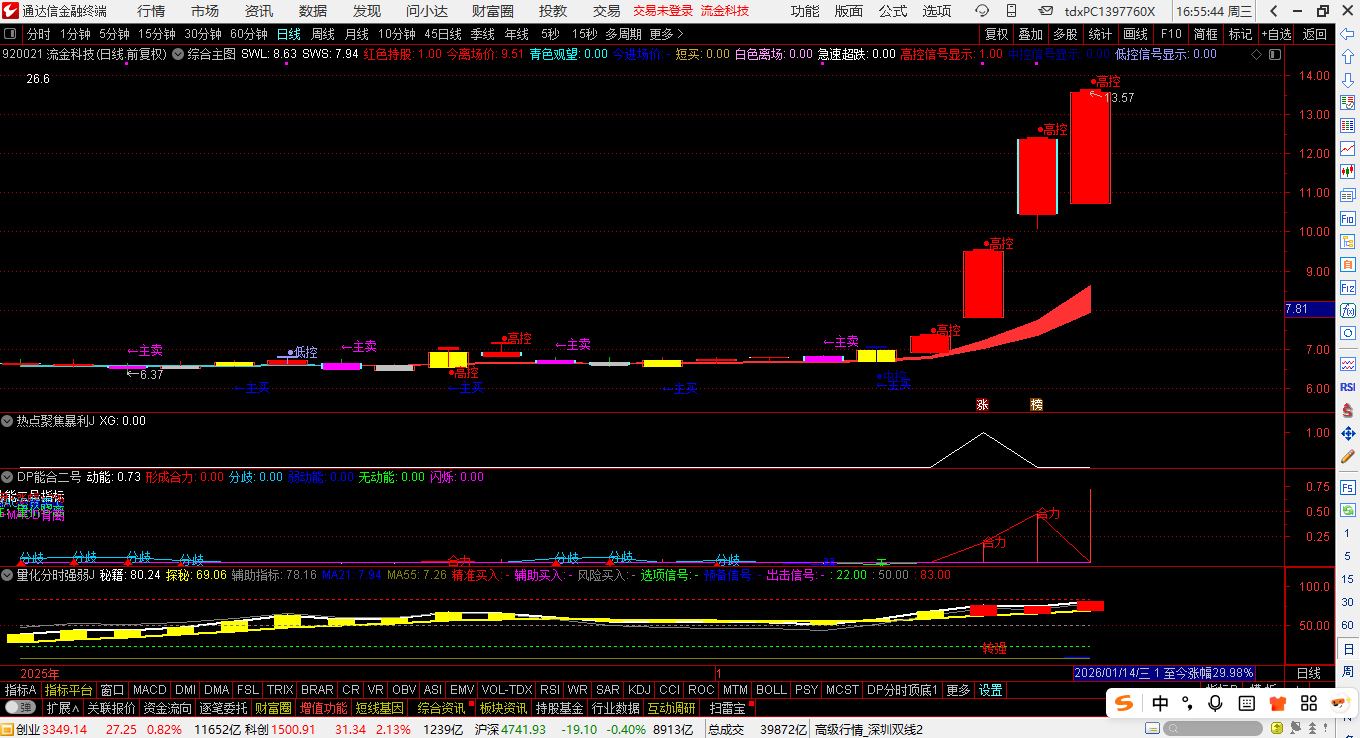Toggle the circle marker beside 量化分时强弱J
Image resolution: width=1360 pixels, height=738 pixels.
8,575
